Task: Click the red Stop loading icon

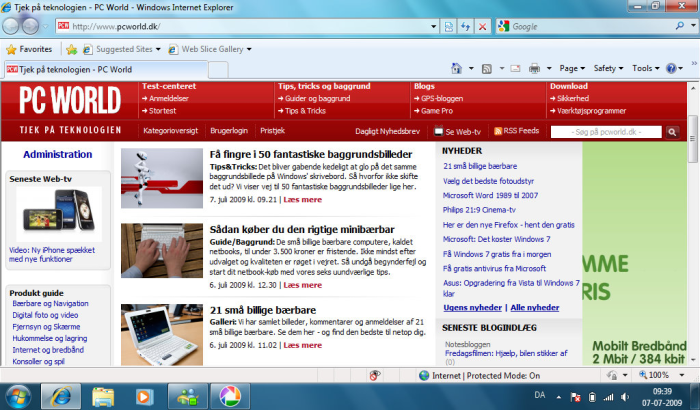Action: (x=482, y=26)
